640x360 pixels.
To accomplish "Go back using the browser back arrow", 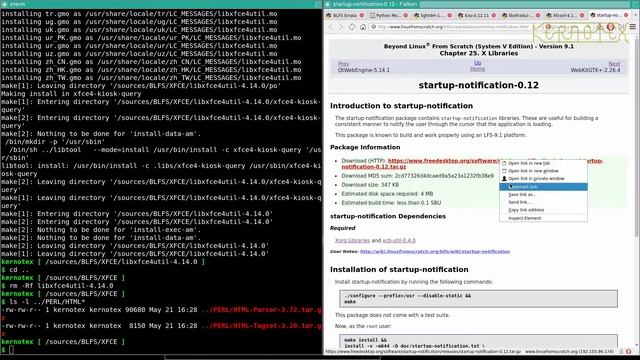I will point(331,27).
